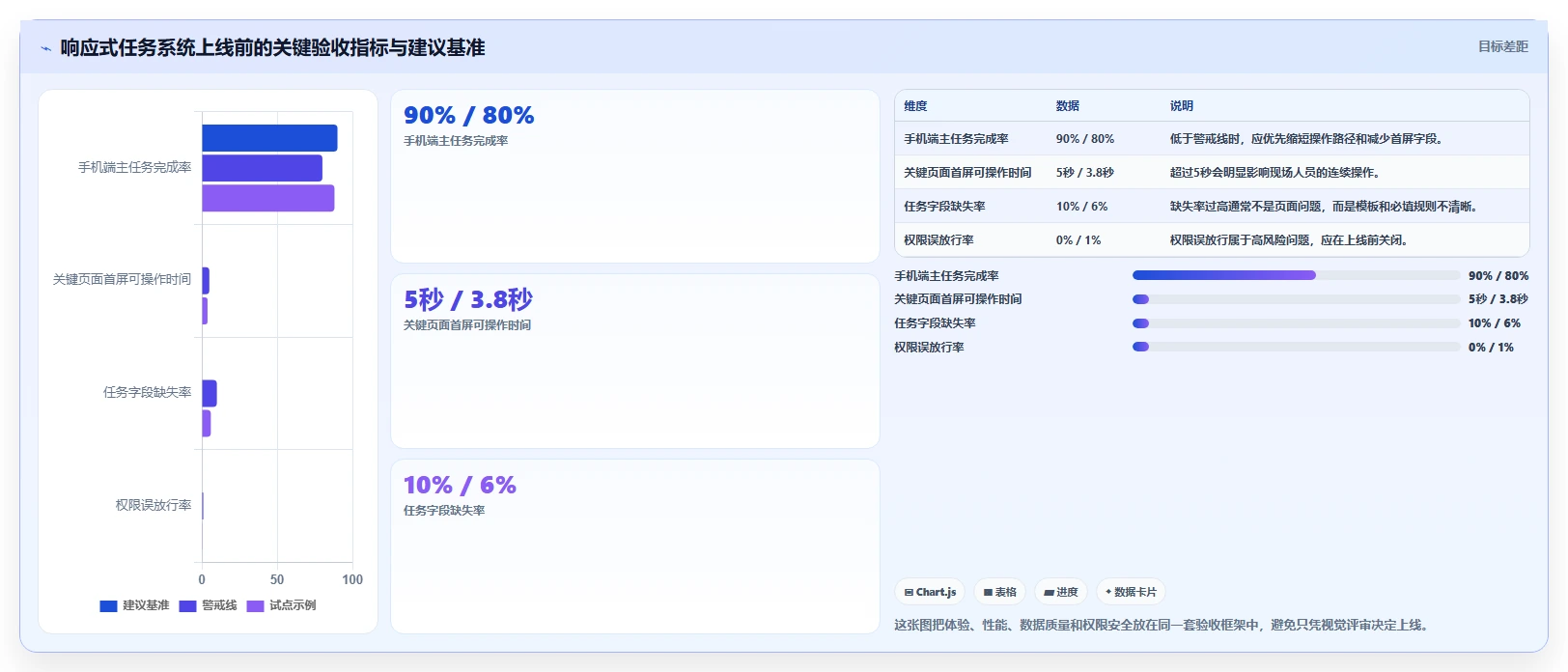This screenshot has height=672, width=1568.
Task: Click the 维度 table column header
Action: [915, 106]
